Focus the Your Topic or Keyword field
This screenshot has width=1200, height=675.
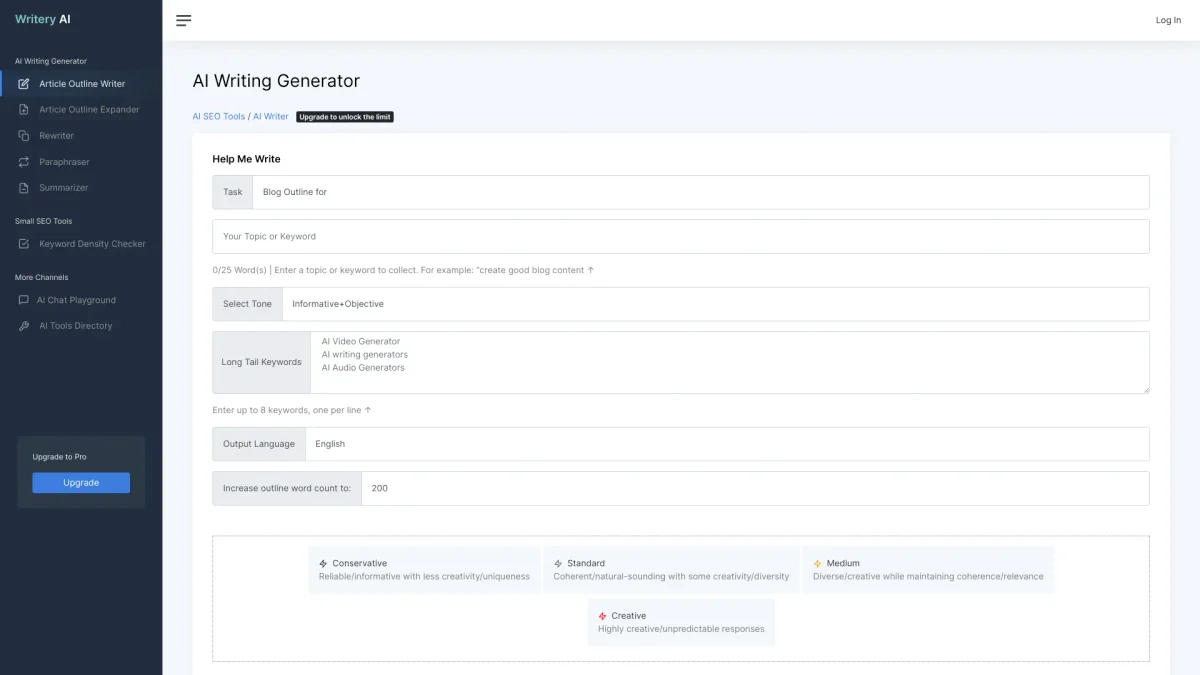coord(680,237)
